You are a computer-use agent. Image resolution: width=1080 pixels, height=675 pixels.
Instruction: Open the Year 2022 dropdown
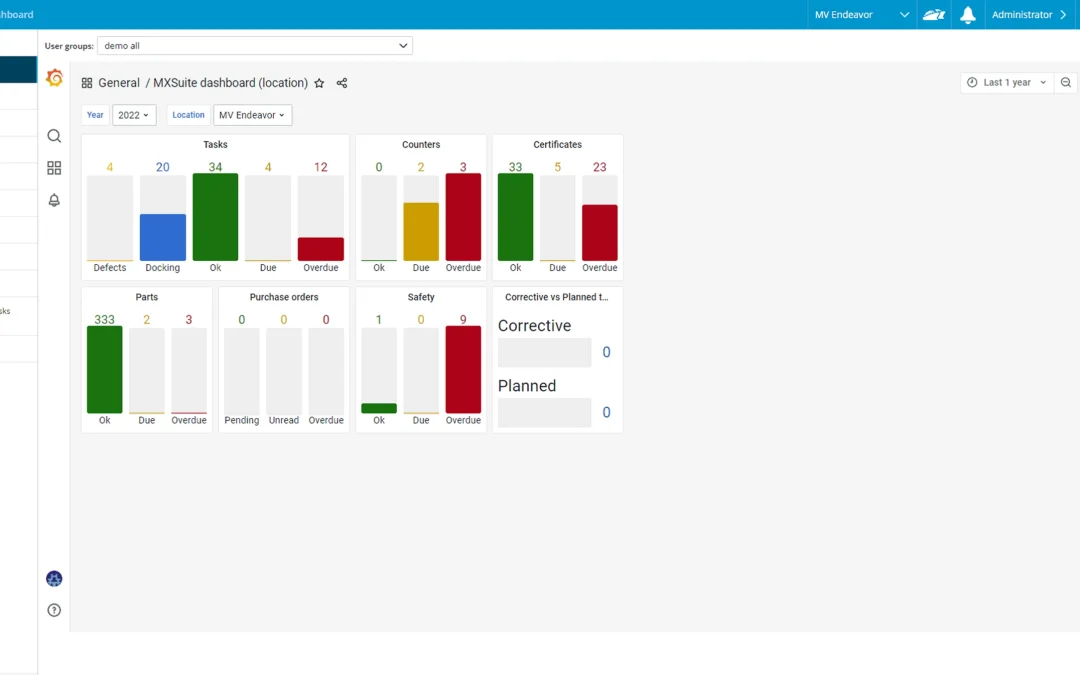coord(133,114)
